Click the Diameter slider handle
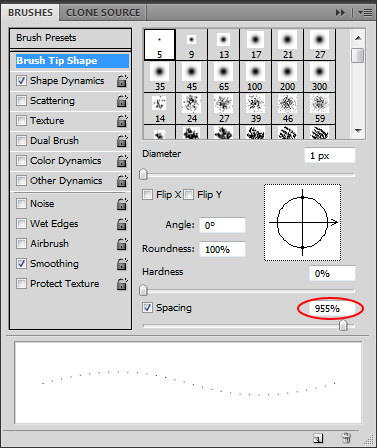Screen dimensions: 377x448 point(143,174)
